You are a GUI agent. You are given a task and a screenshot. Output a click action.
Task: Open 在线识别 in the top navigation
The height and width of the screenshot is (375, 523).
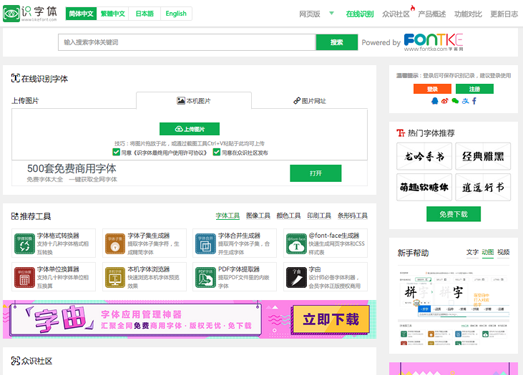pyautogui.click(x=360, y=14)
